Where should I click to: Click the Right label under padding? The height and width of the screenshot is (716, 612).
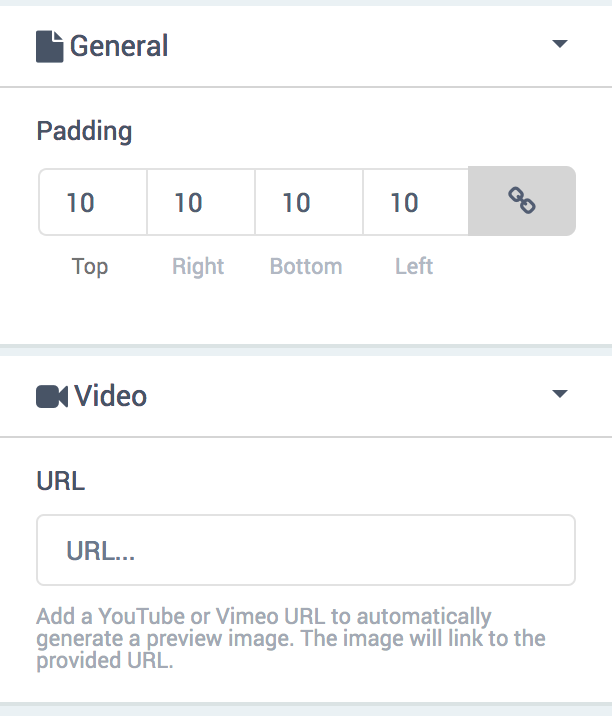[x=198, y=266]
